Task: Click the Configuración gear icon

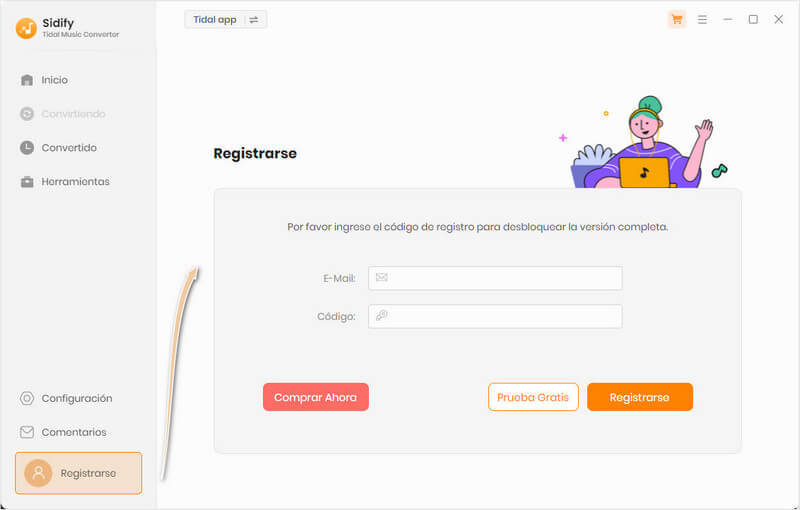Action: pyautogui.click(x=27, y=398)
